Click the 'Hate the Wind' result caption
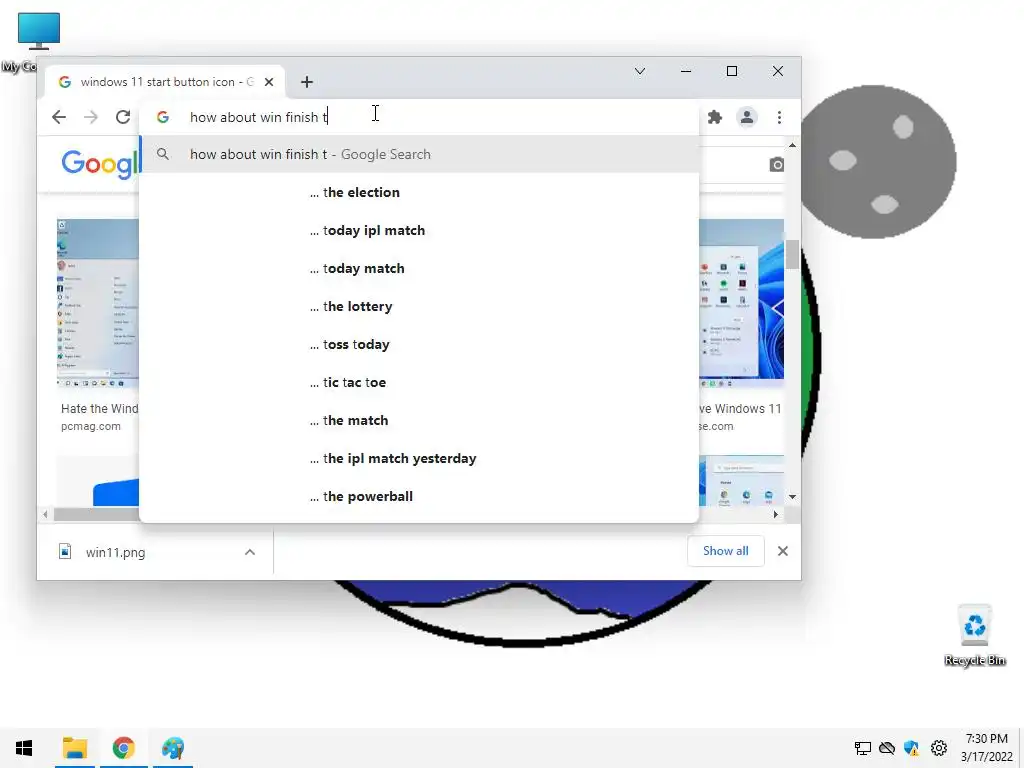Screen dimensions: 1024x768 [x=99, y=408]
